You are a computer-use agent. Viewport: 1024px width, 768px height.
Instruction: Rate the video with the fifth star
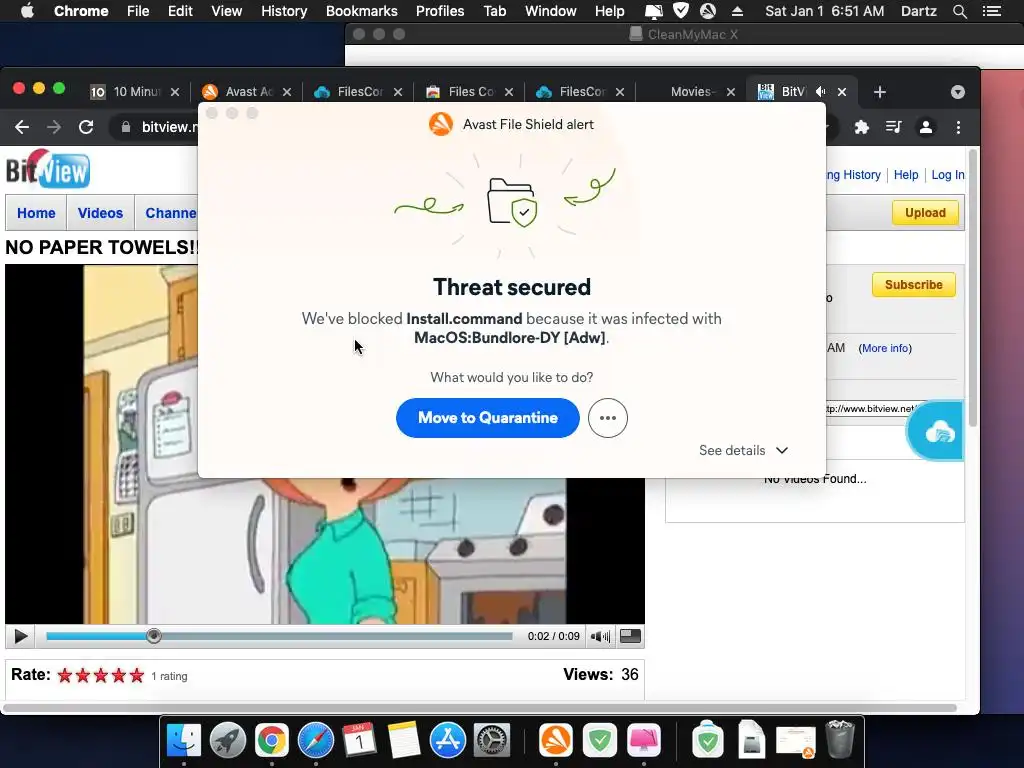[136, 675]
